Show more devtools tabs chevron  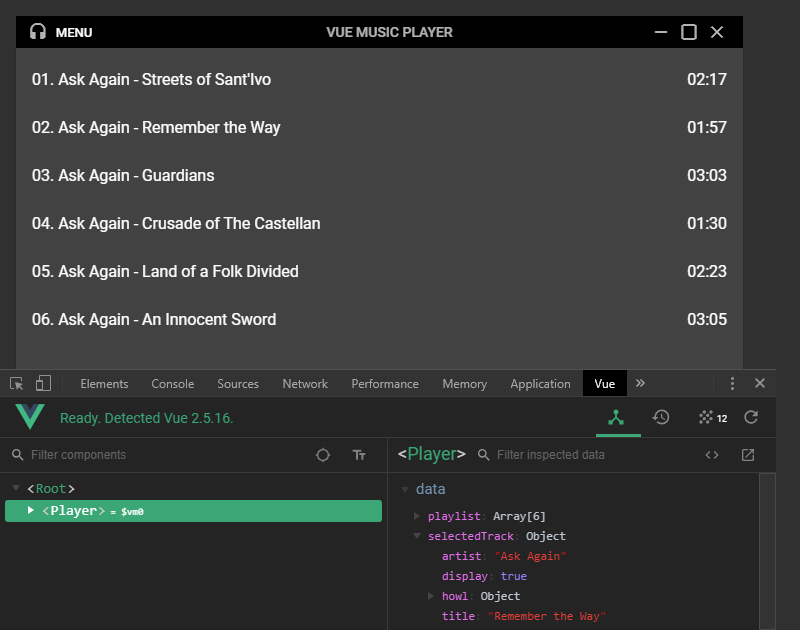coord(640,383)
